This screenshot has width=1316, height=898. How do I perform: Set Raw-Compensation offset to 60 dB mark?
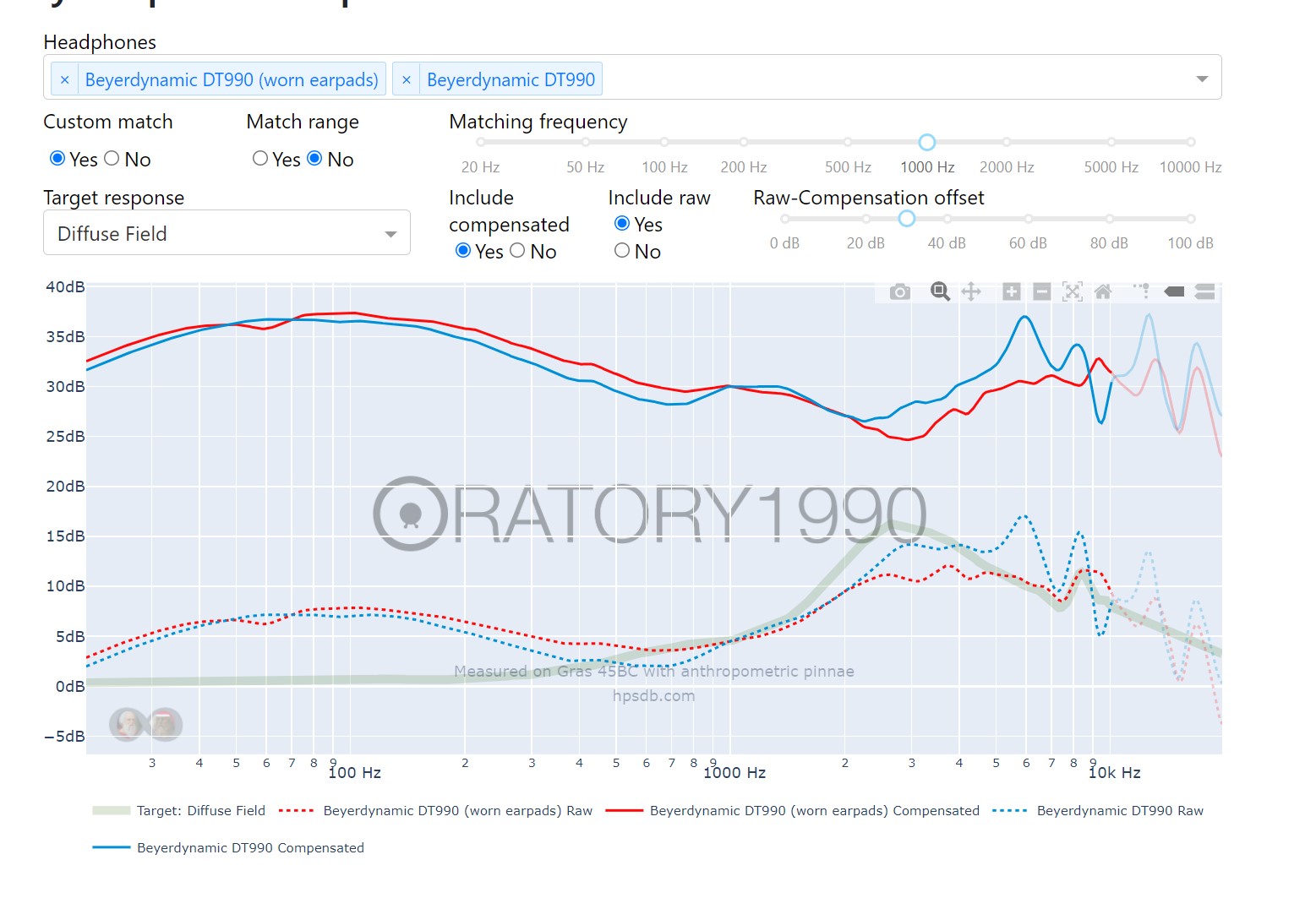(1028, 219)
